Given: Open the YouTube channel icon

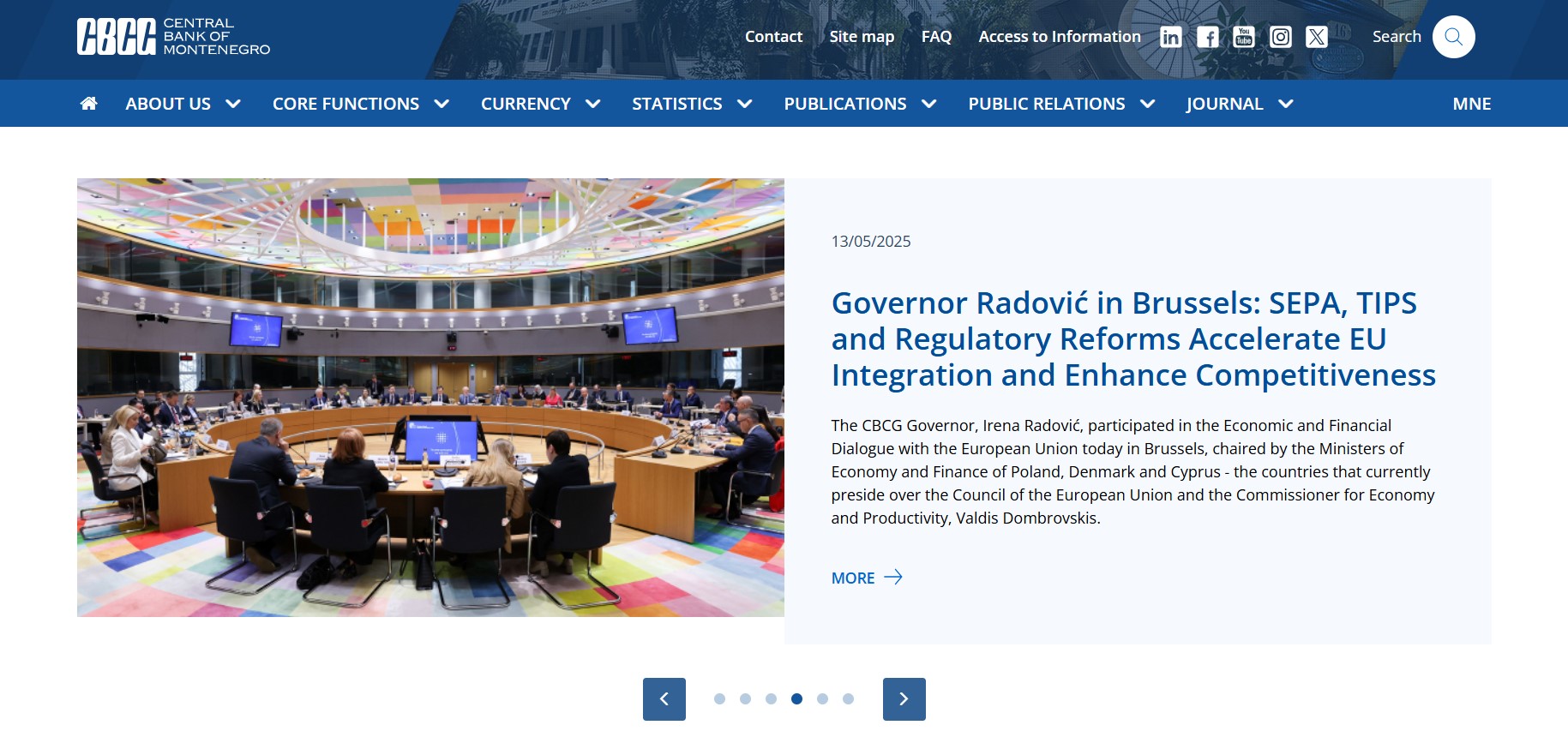Looking at the screenshot, I should [1243, 37].
